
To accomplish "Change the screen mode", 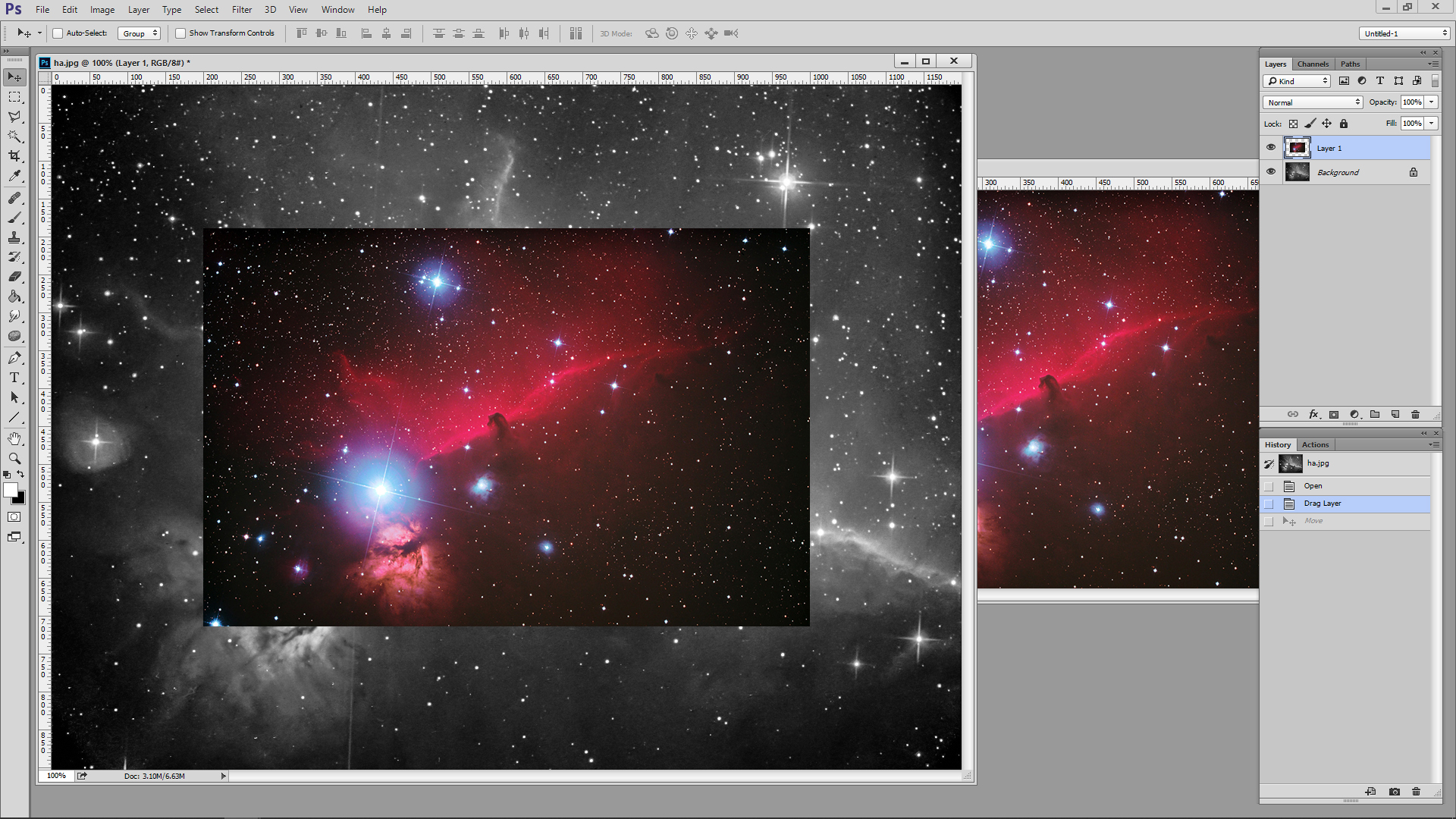I will click(14, 537).
